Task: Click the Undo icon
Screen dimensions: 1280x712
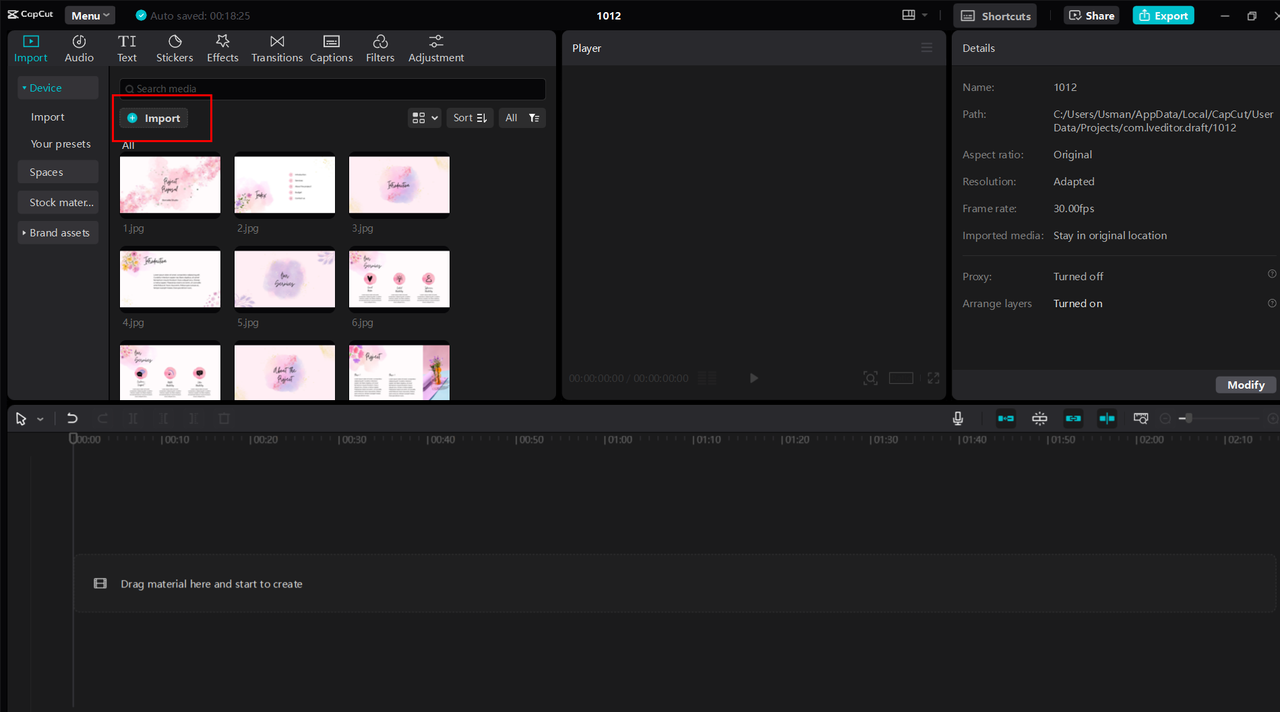Action: [72, 419]
